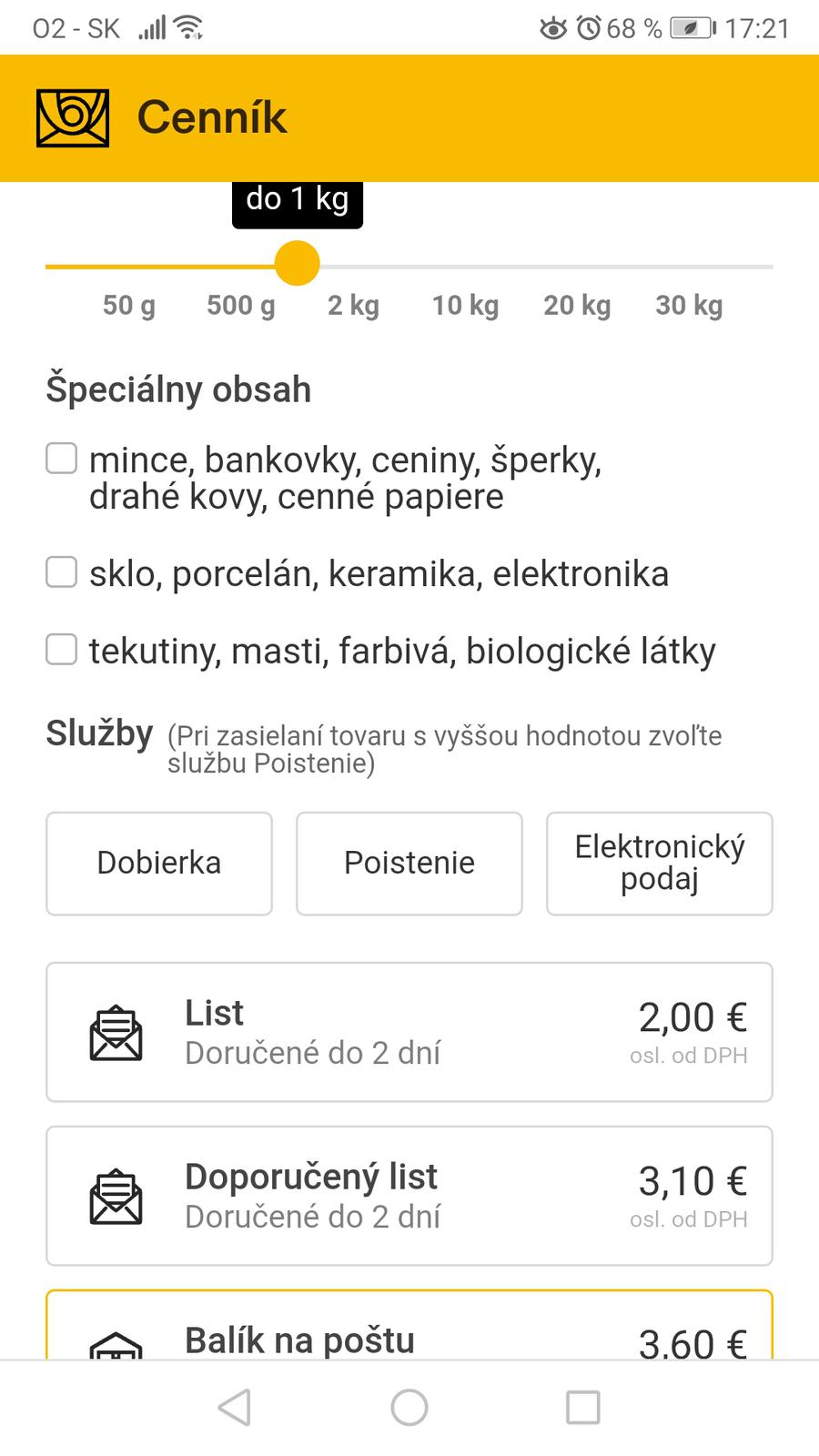The height and width of the screenshot is (1456, 819).
Task: Click the 30 kg weight mark
Action: point(689,305)
